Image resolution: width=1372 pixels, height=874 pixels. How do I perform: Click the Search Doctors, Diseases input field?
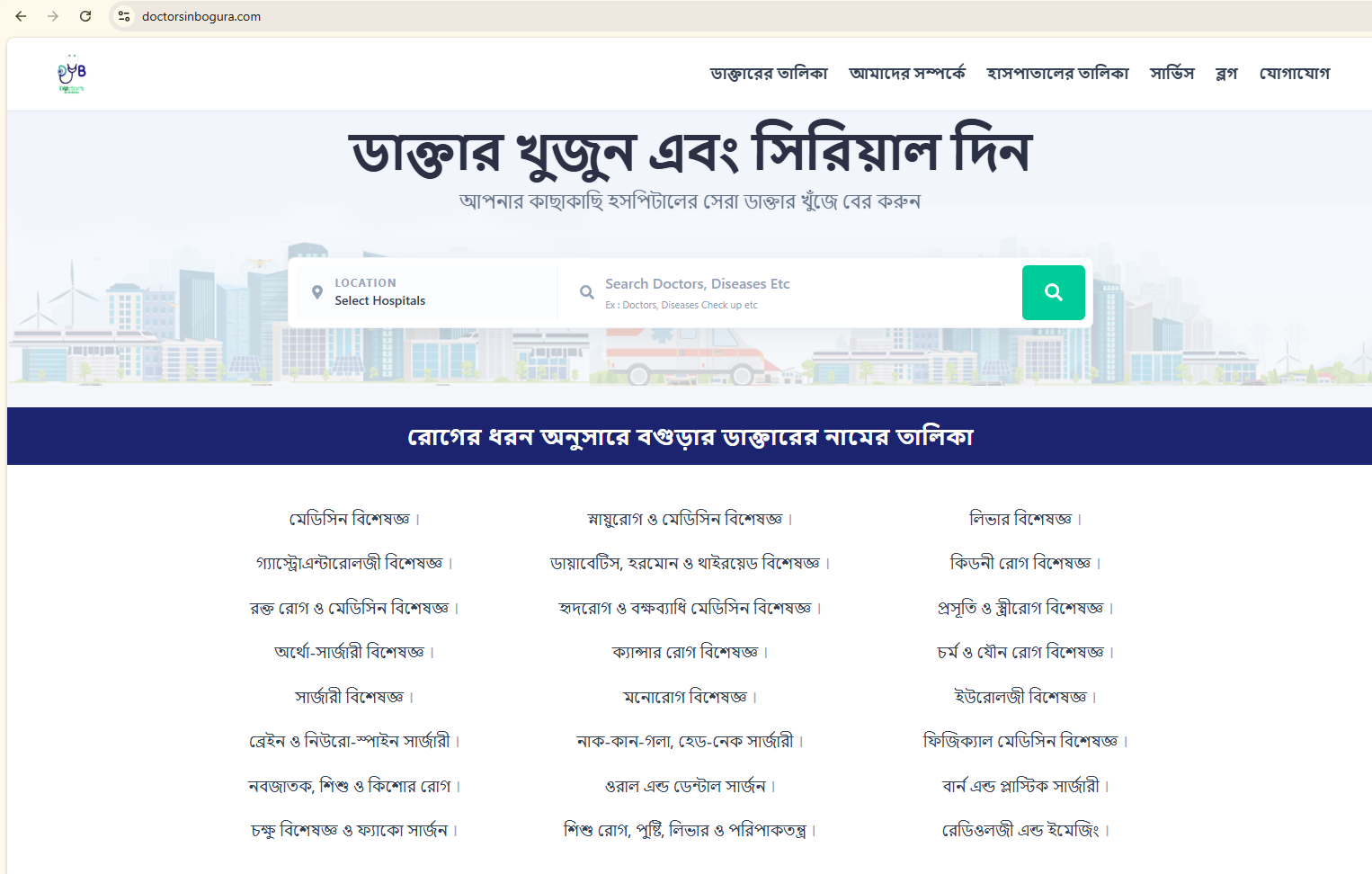pos(805,292)
